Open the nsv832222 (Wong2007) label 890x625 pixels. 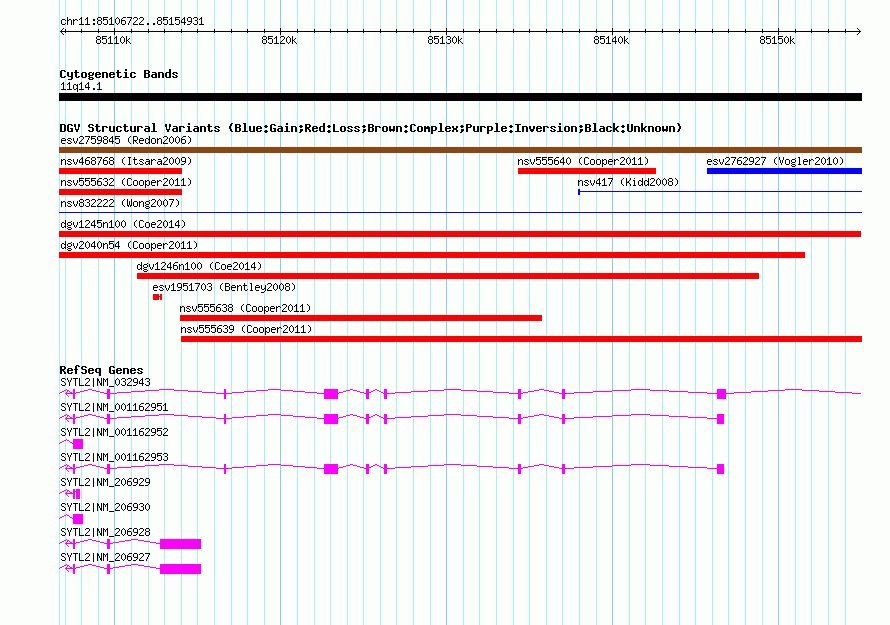[x=120, y=203]
